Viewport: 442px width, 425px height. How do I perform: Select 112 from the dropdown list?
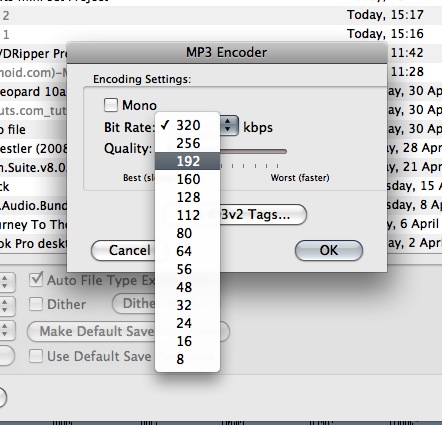tap(188, 215)
